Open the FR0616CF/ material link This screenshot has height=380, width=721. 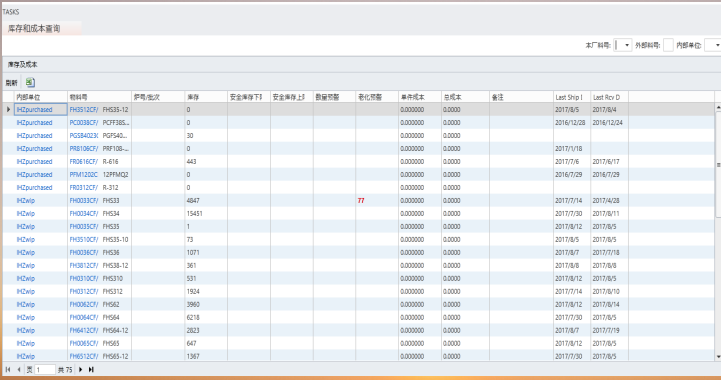pos(84,161)
